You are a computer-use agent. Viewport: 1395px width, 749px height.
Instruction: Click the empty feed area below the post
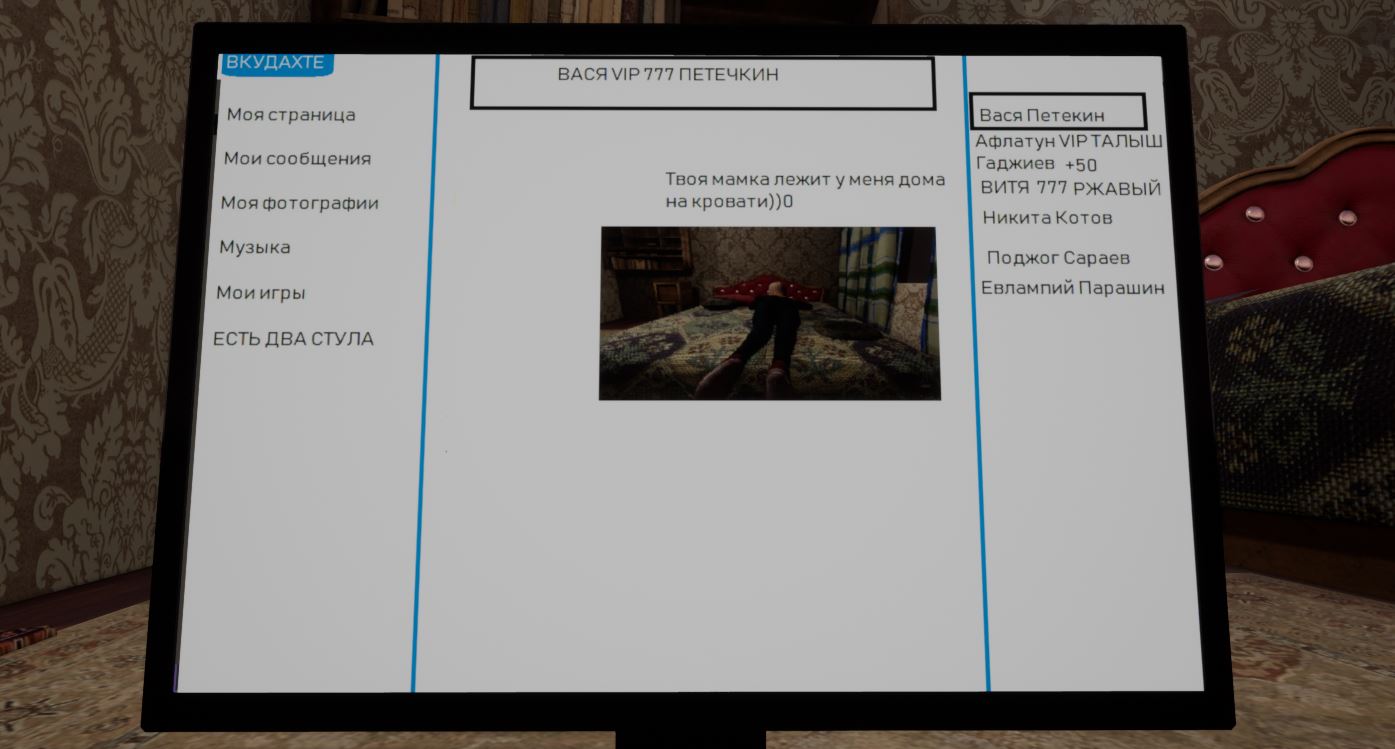[x=700, y=550]
